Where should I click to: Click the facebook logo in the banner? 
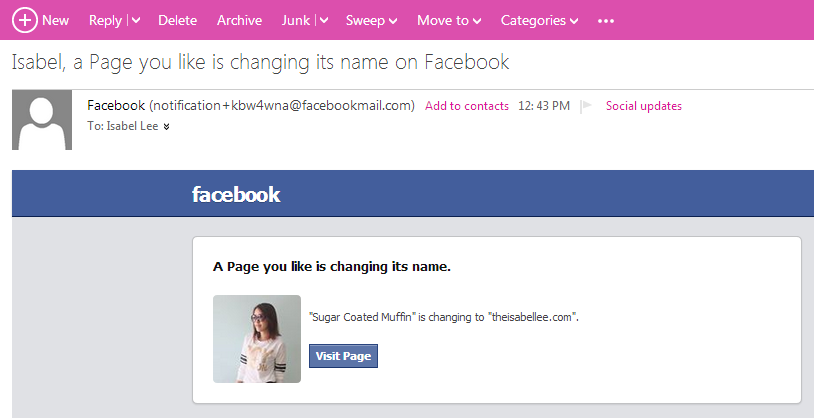(x=236, y=195)
